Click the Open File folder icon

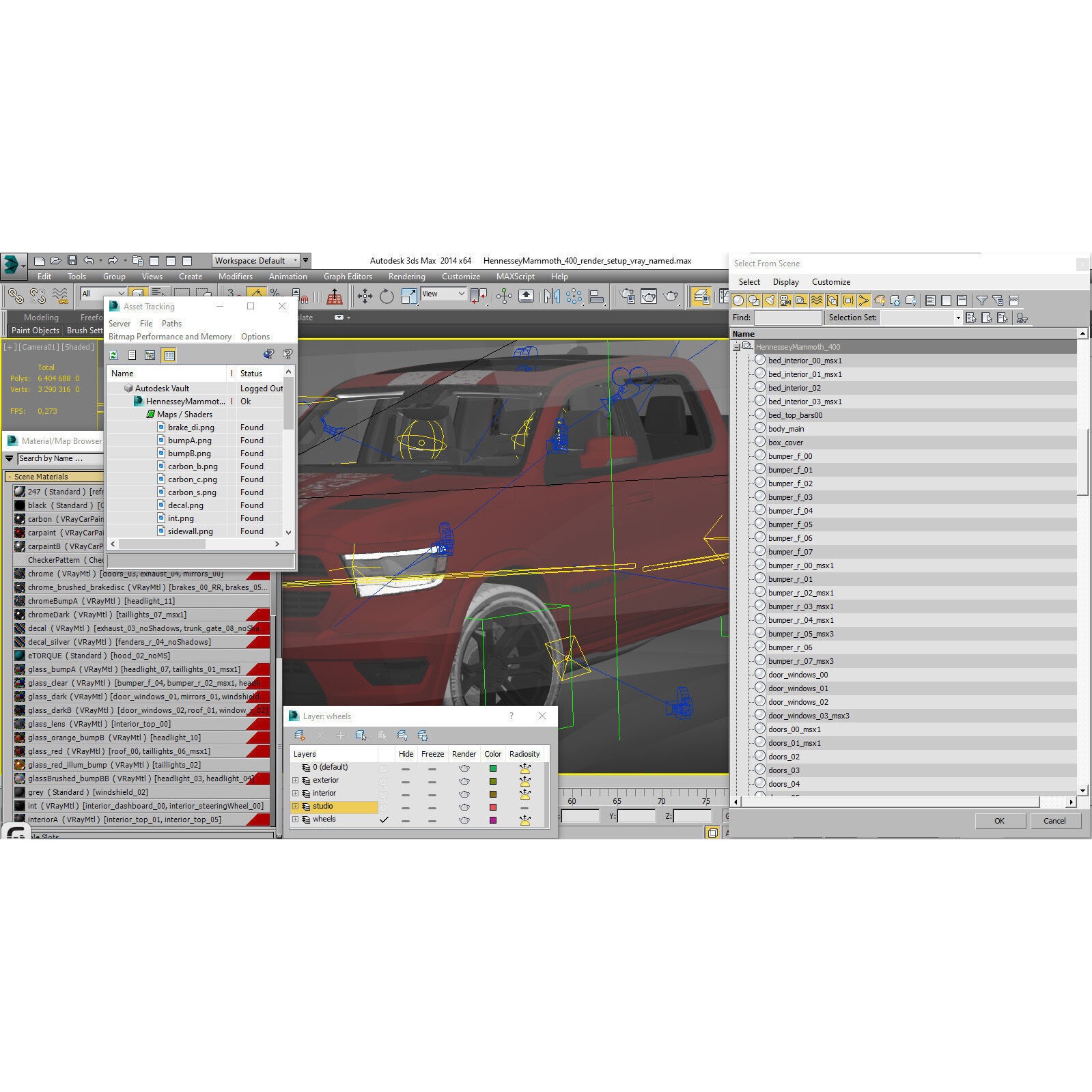click(x=55, y=261)
